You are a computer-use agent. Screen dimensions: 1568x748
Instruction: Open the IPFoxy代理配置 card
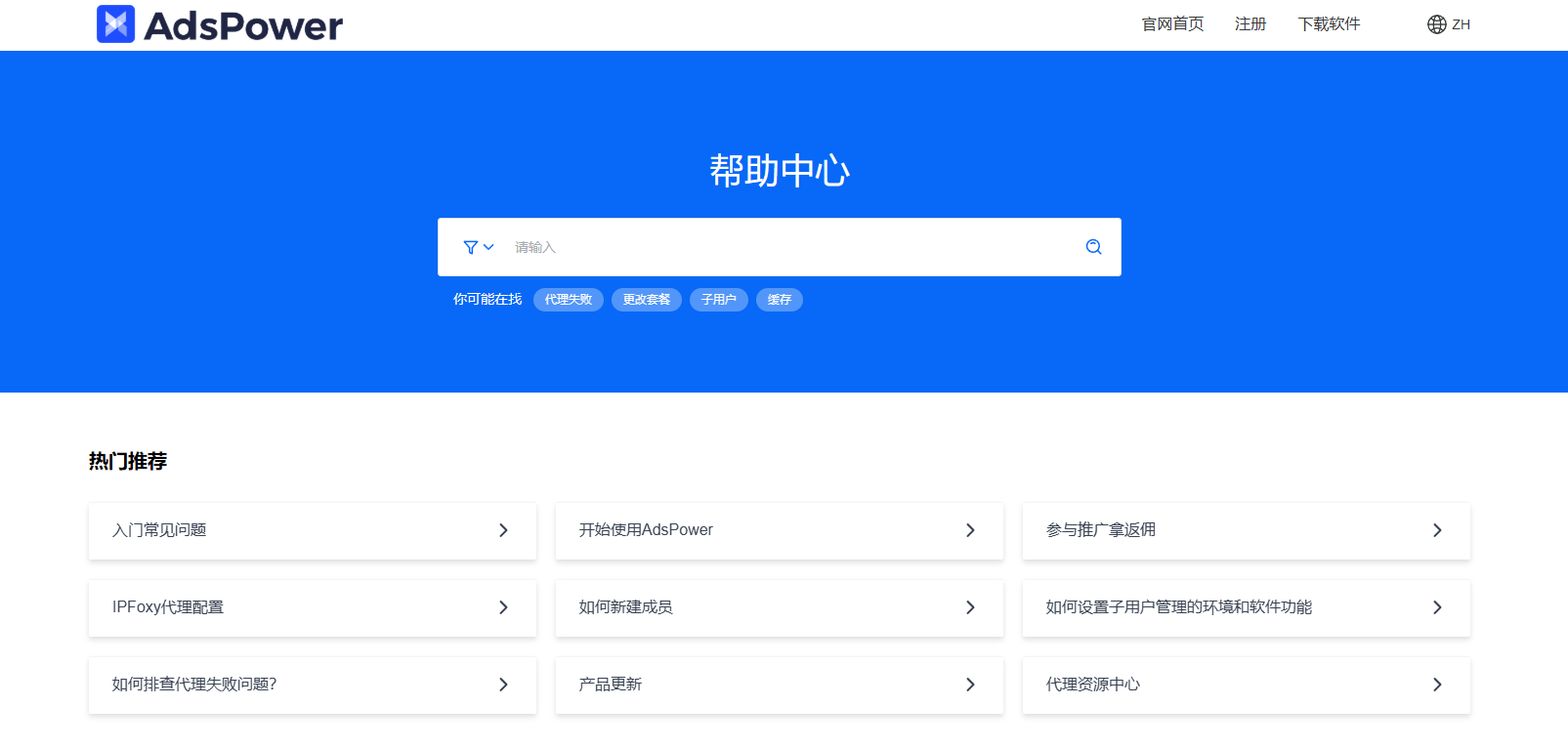pos(313,607)
